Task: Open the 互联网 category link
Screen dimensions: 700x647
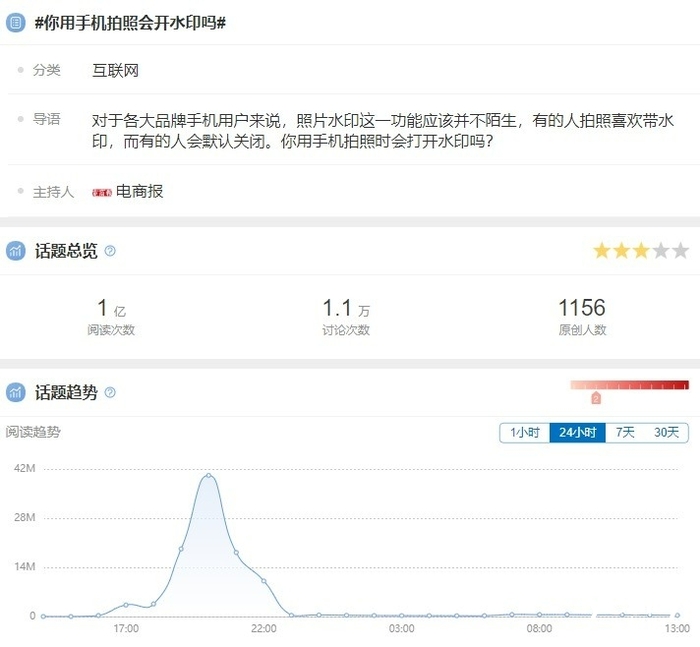Action: click(x=115, y=70)
